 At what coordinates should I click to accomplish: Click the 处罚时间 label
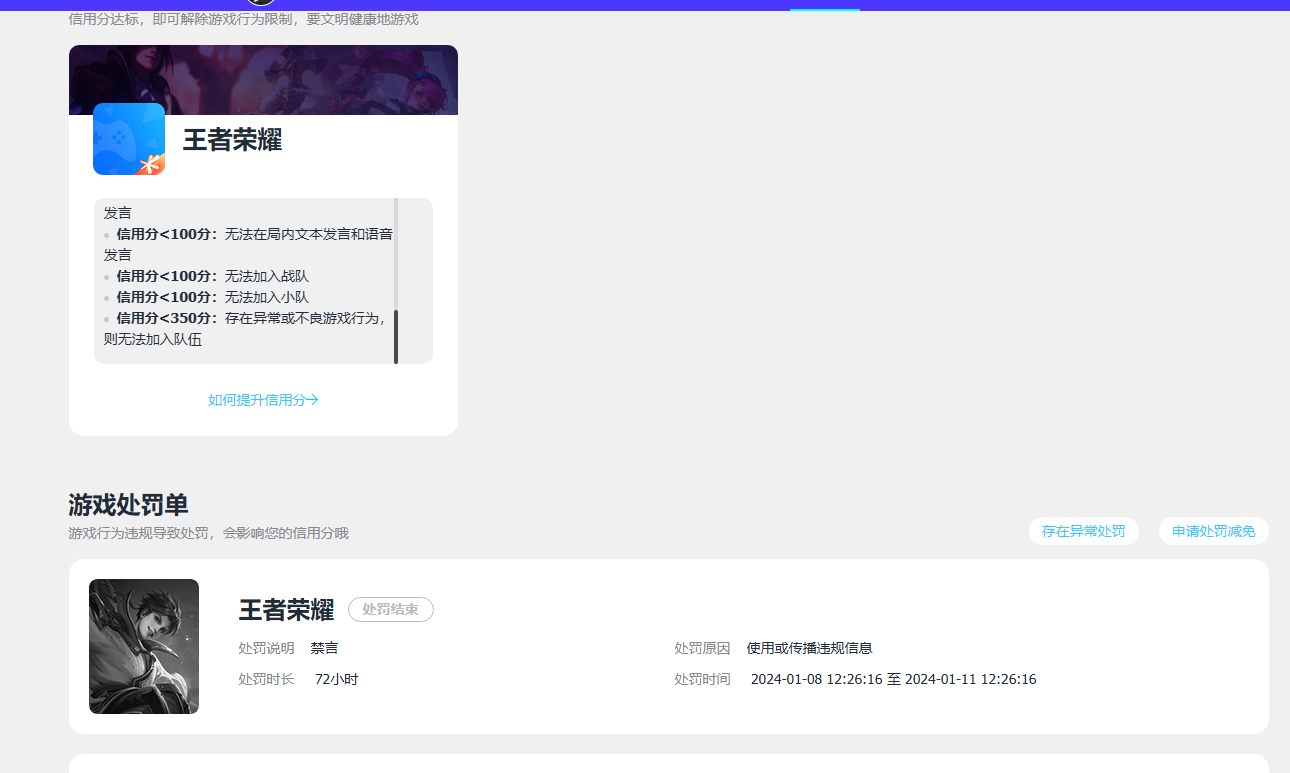702,679
